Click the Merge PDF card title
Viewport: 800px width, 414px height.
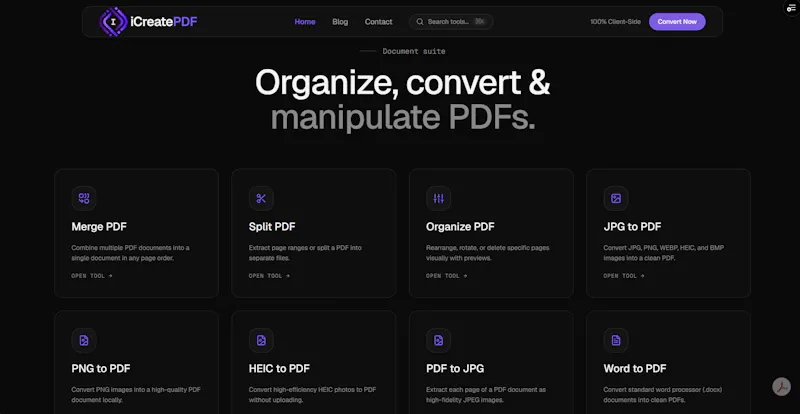[99, 227]
